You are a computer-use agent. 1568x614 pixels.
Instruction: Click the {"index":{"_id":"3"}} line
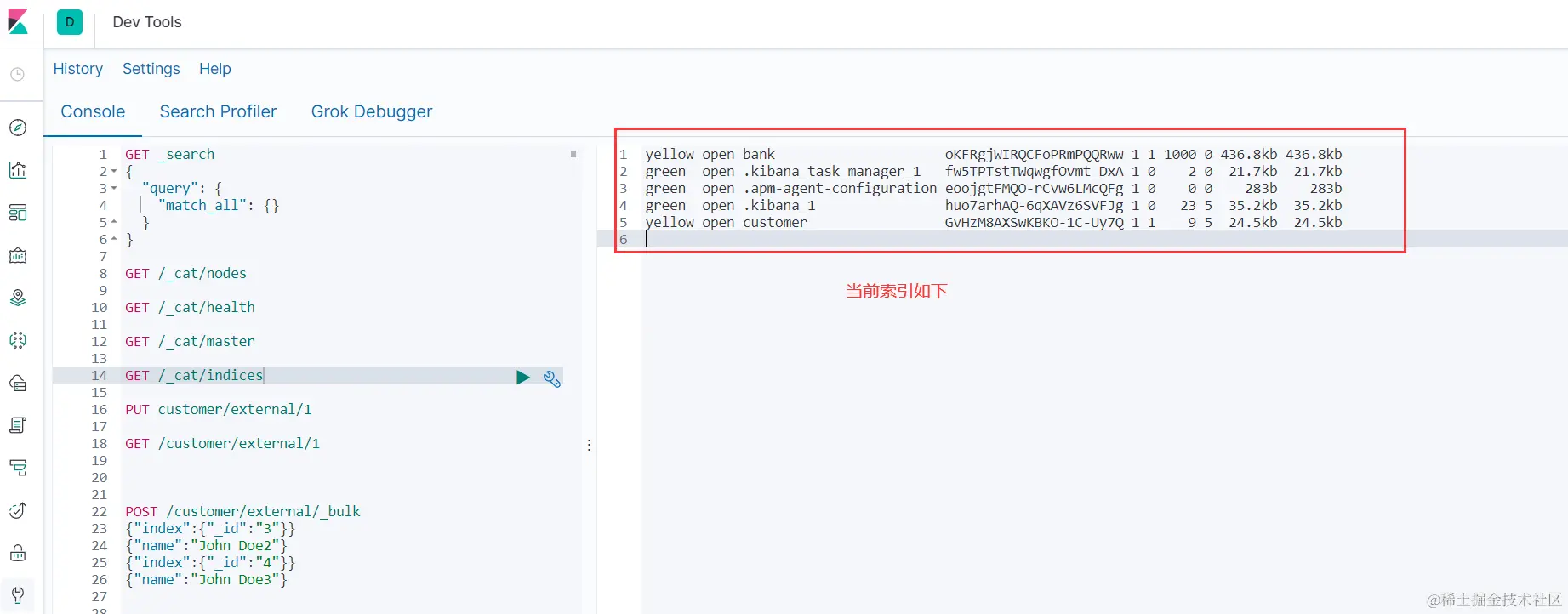coord(210,529)
